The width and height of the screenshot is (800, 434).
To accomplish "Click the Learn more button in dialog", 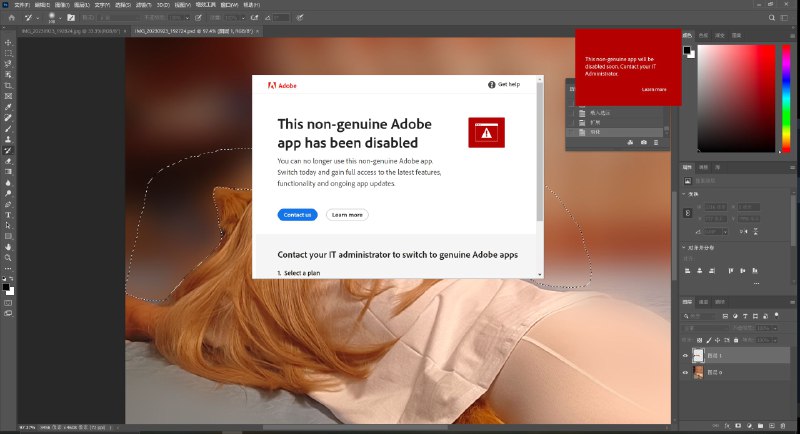I will pyautogui.click(x=347, y=215).
